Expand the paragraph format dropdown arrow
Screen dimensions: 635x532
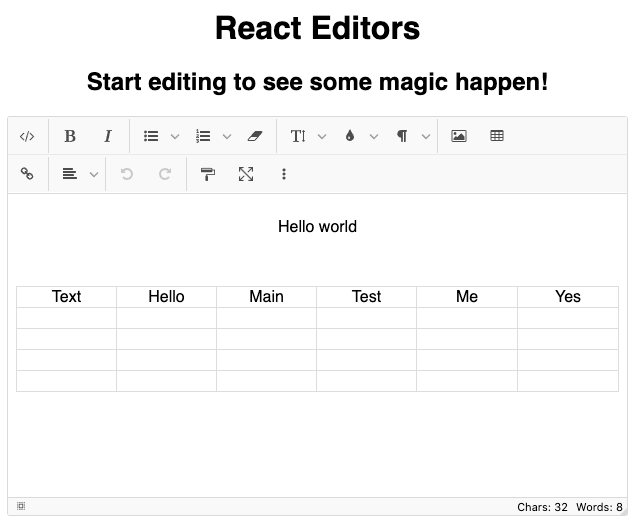point(426,136)
